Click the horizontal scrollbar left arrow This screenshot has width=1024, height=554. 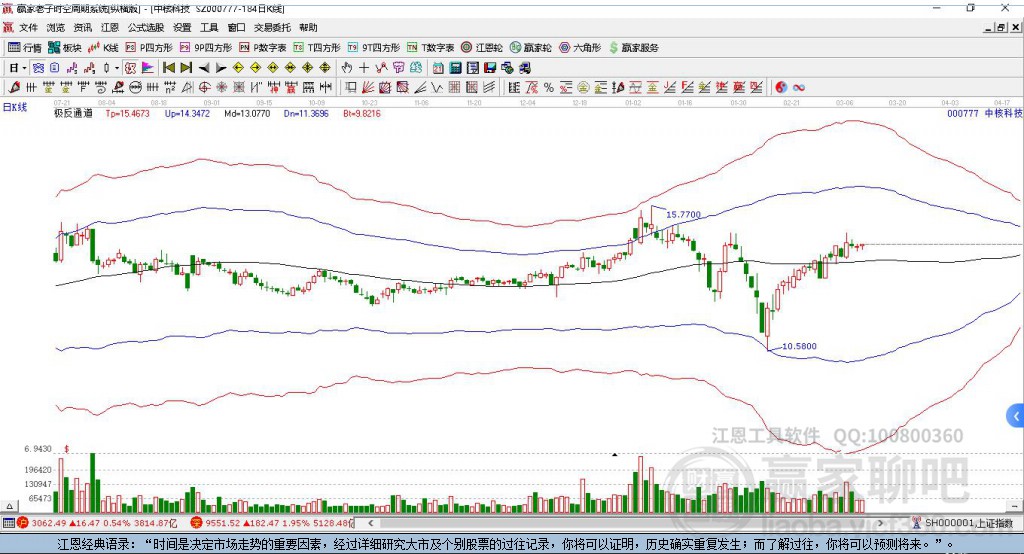click(x=371, y=523)
